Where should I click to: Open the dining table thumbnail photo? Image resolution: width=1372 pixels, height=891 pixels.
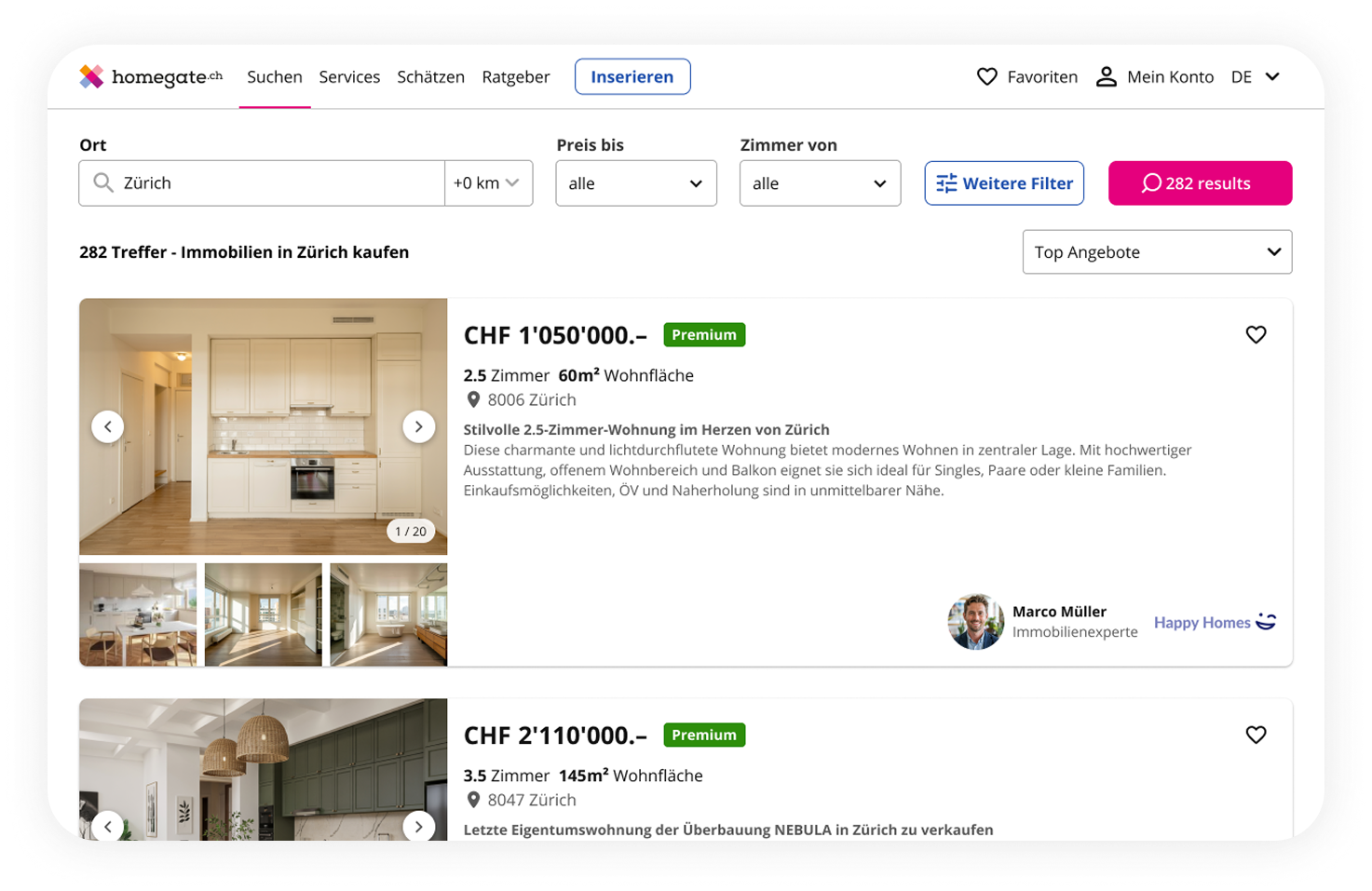coord(138,614)
